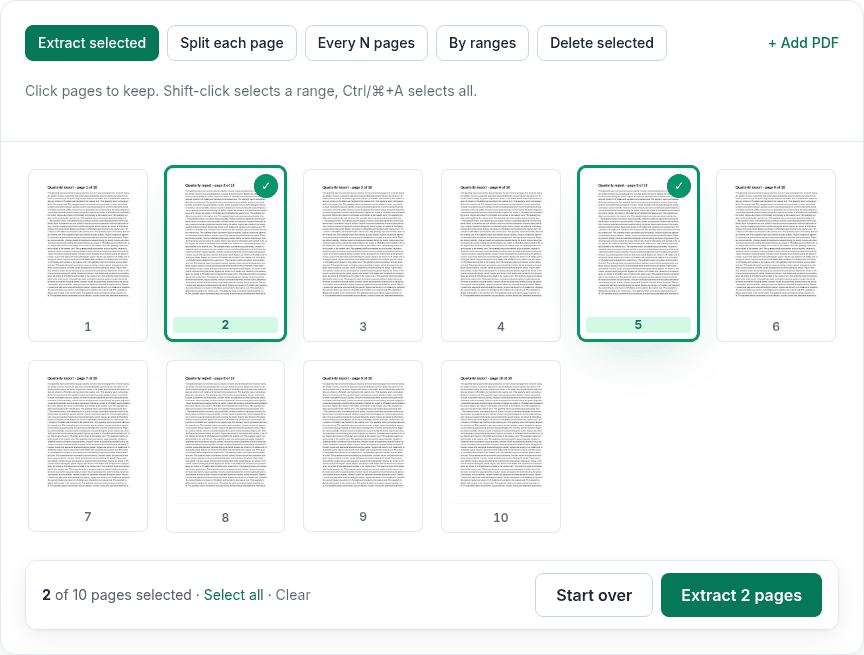Screen dimensions: 864x655
Task: Uncheck the checkmark badge on page 2
Action: (x=266, y=186)
